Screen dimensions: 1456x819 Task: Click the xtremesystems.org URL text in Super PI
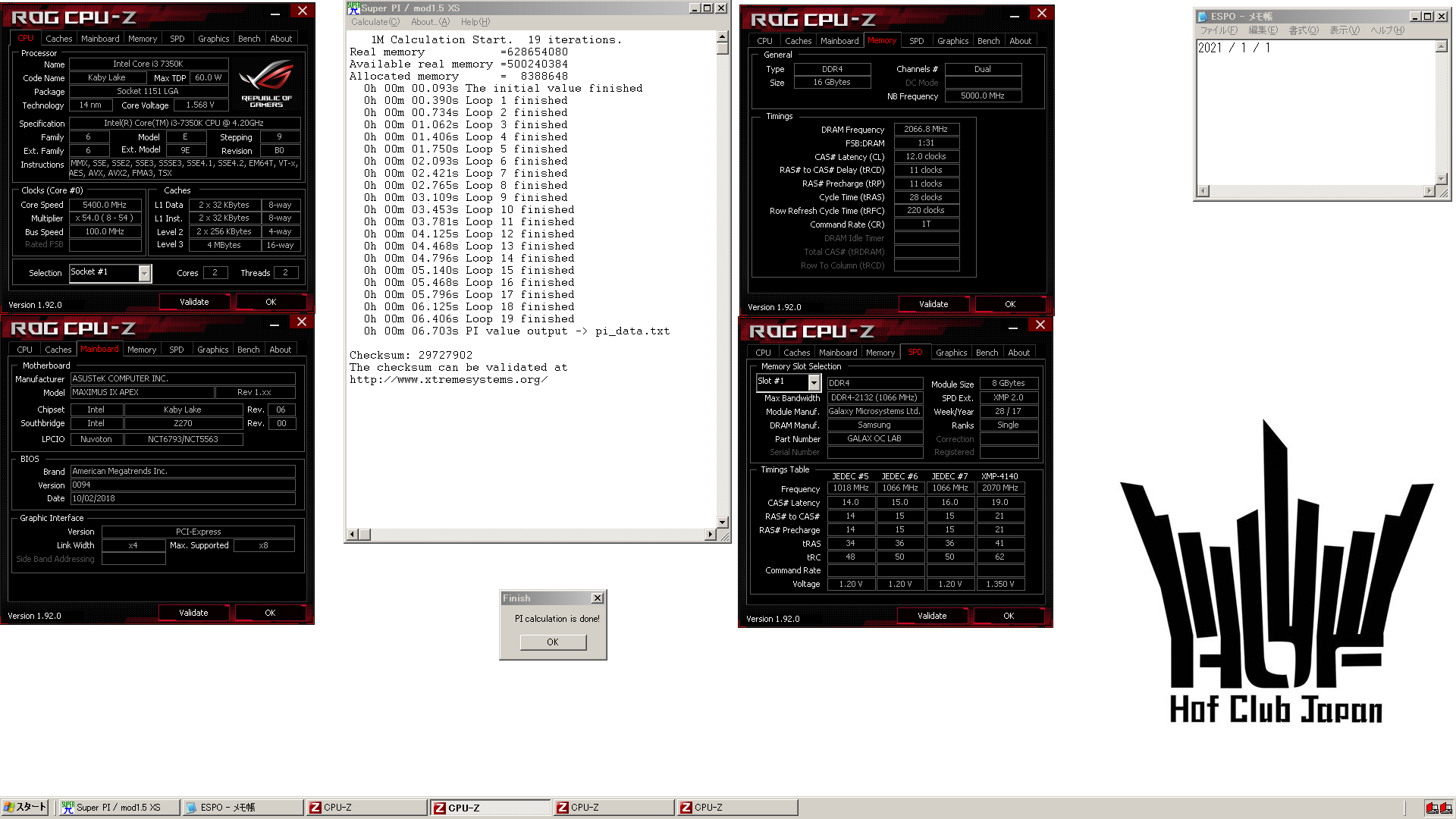(448, 379)
